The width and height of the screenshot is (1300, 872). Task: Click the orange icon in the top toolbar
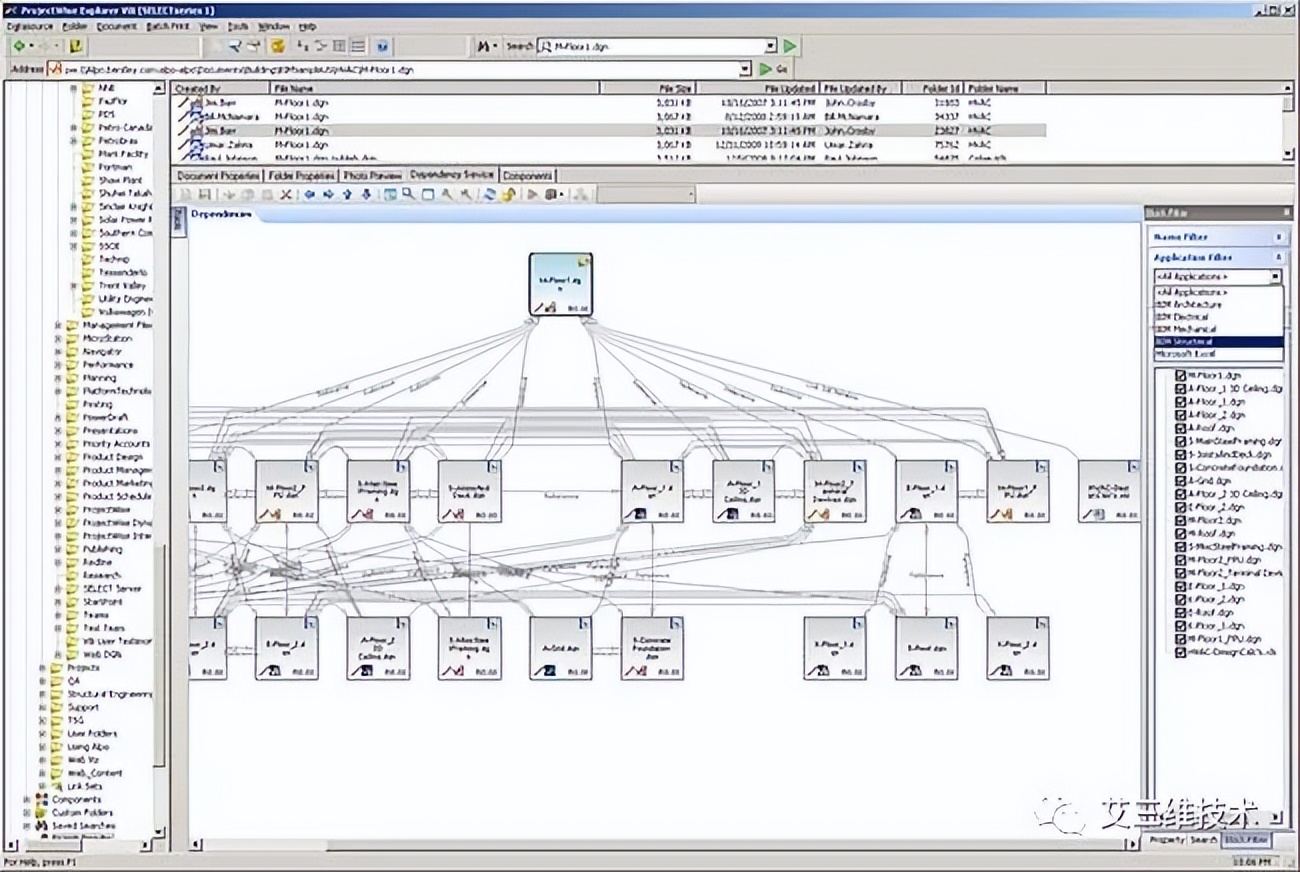click(x=279, y=46)
